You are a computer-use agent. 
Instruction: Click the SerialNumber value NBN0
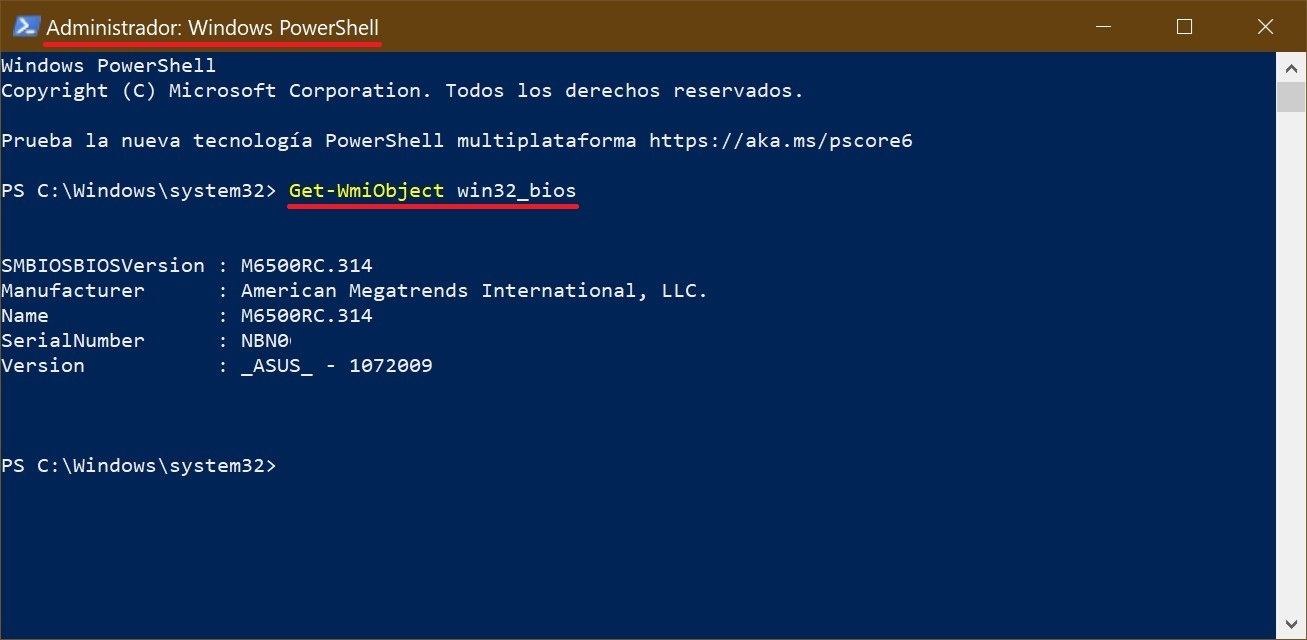(264, 341)
